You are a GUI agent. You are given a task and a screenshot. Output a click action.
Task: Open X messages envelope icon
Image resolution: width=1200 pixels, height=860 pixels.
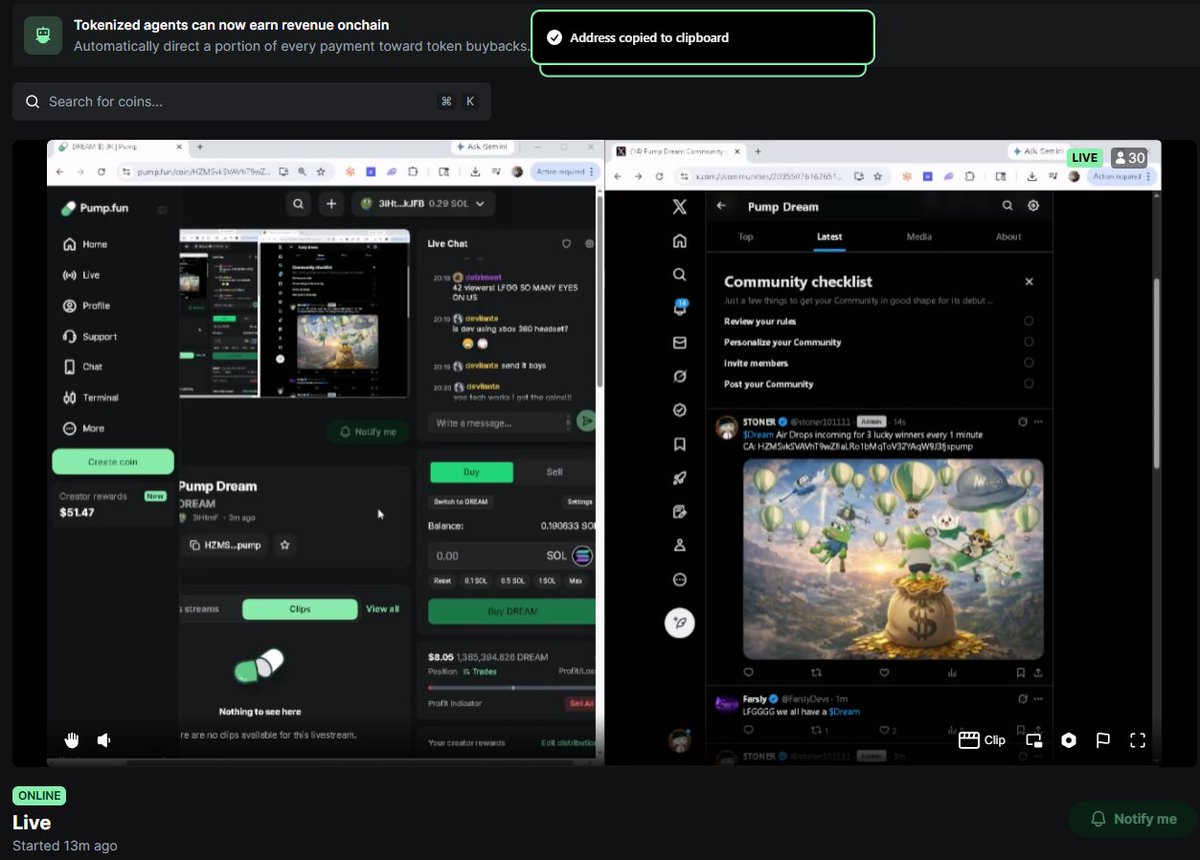coord(680,343)
